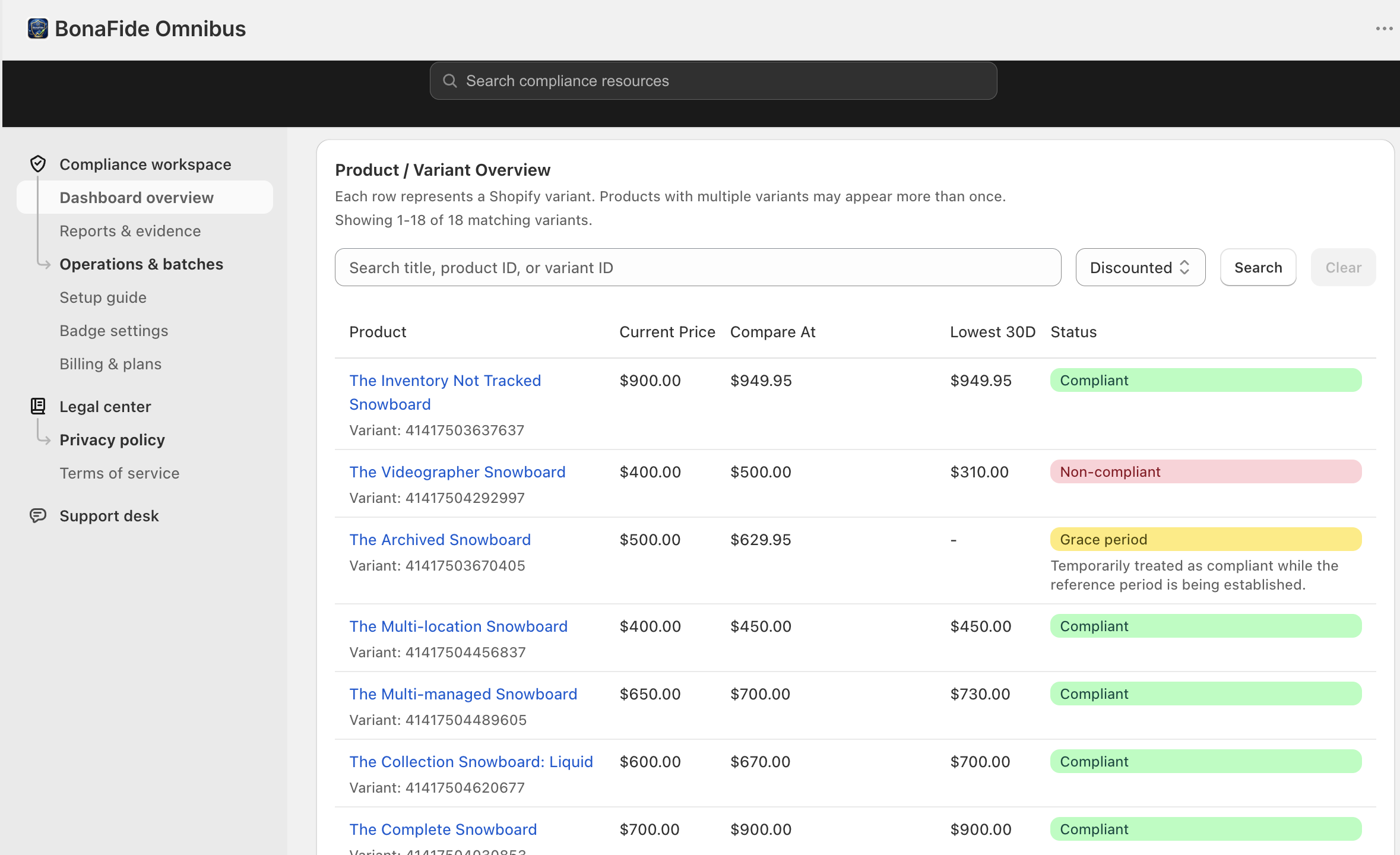Open The Archived Snowboard link
Image resolution: width=1400 pixels, height=855 pixels.
(x=440, y=540)
